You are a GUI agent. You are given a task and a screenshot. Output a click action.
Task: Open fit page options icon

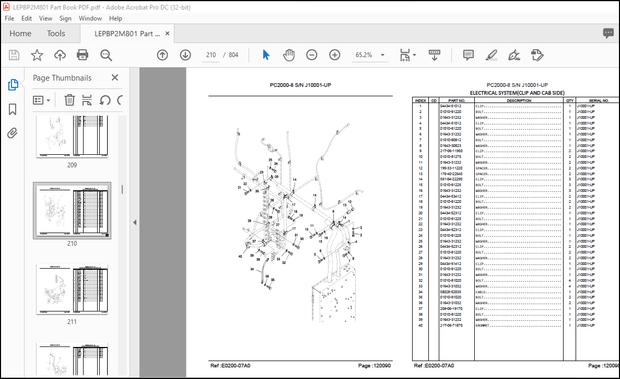tap(405, 55)
